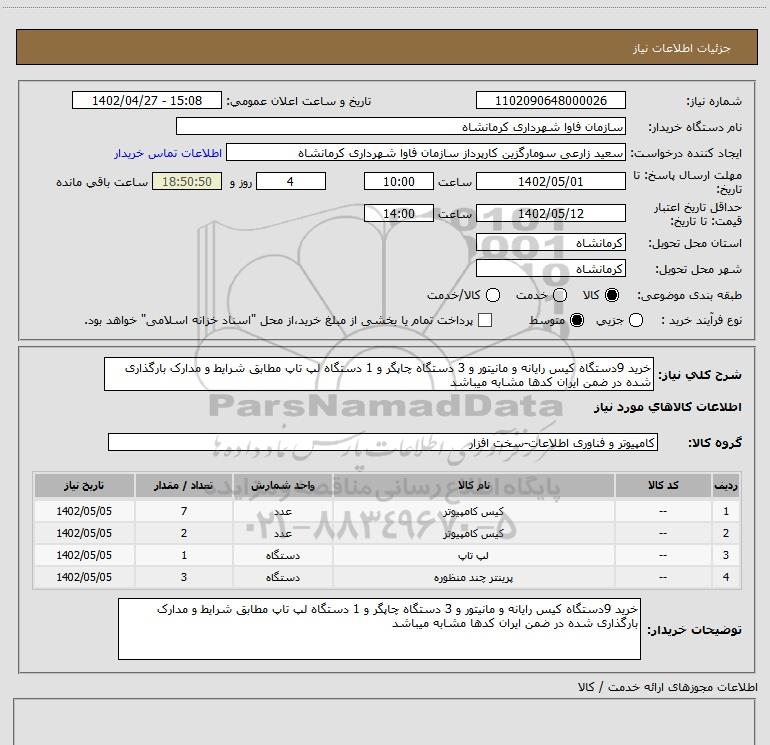Select row 1 item name کیس کامپیوتر
The height and width of the screenshot is (745, 770).
(473, 512)
